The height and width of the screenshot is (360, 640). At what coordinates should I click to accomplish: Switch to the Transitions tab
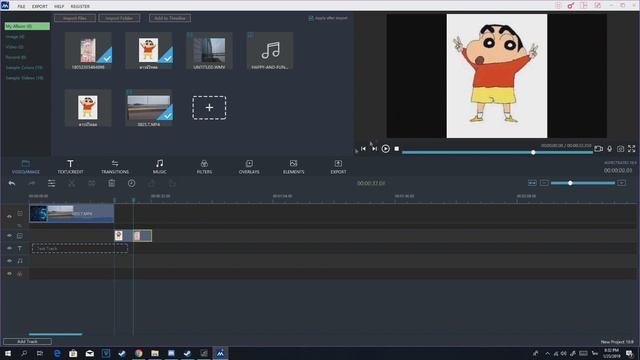click(x=115, y=167)
